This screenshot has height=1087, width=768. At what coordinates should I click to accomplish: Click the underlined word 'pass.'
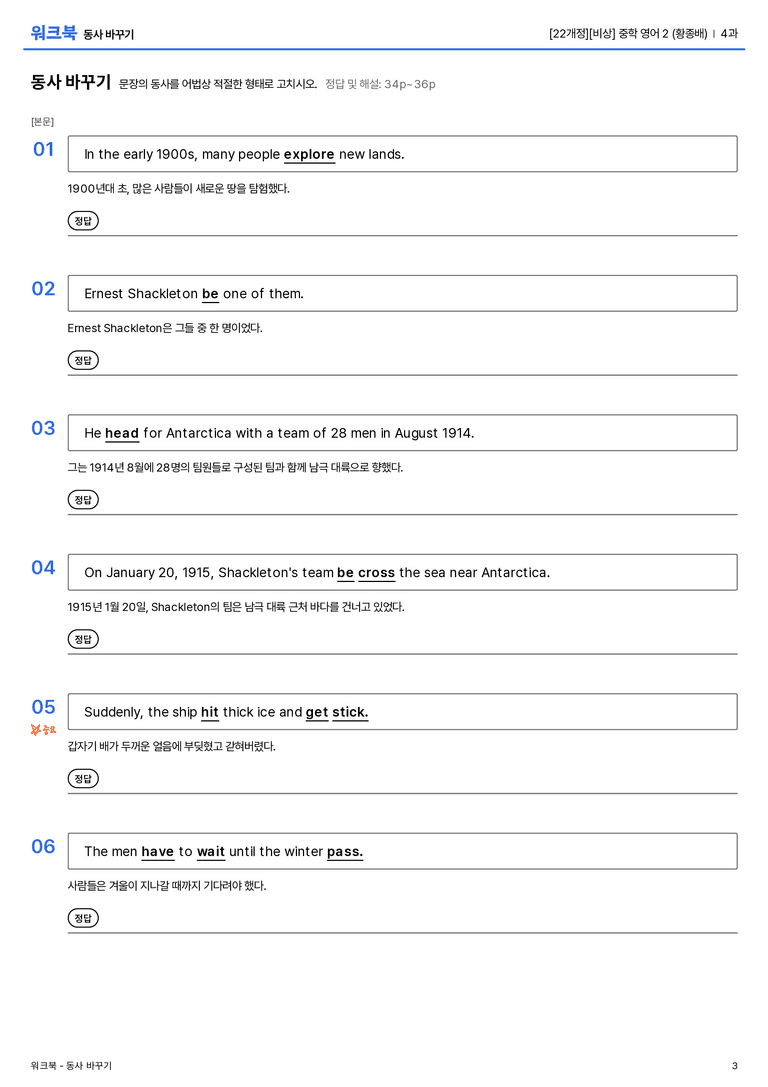(x=345, y=851)
